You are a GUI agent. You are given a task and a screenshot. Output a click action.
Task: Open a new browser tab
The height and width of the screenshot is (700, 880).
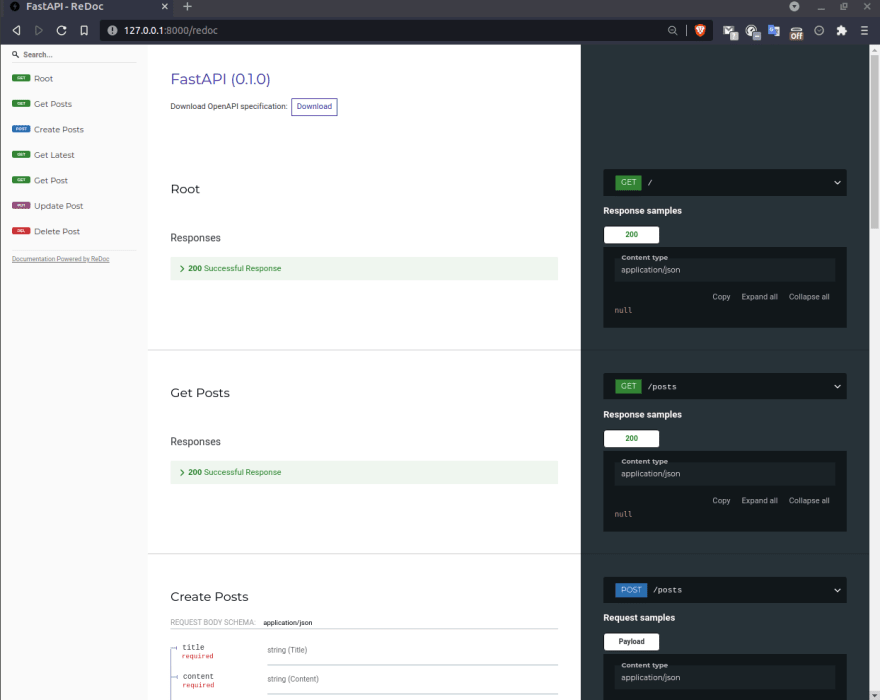click(187, 7)
